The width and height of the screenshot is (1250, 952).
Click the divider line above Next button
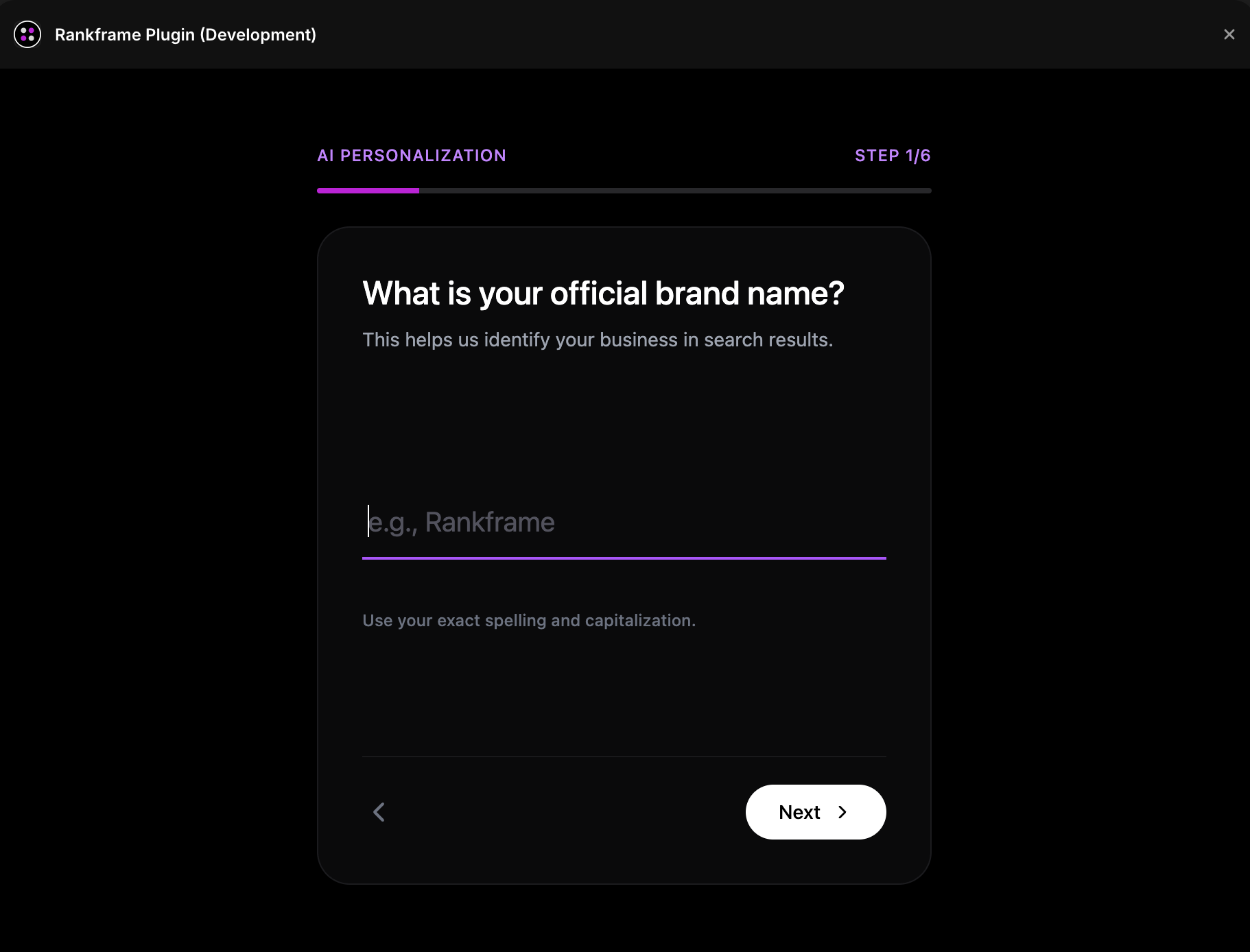pos(623,757)
